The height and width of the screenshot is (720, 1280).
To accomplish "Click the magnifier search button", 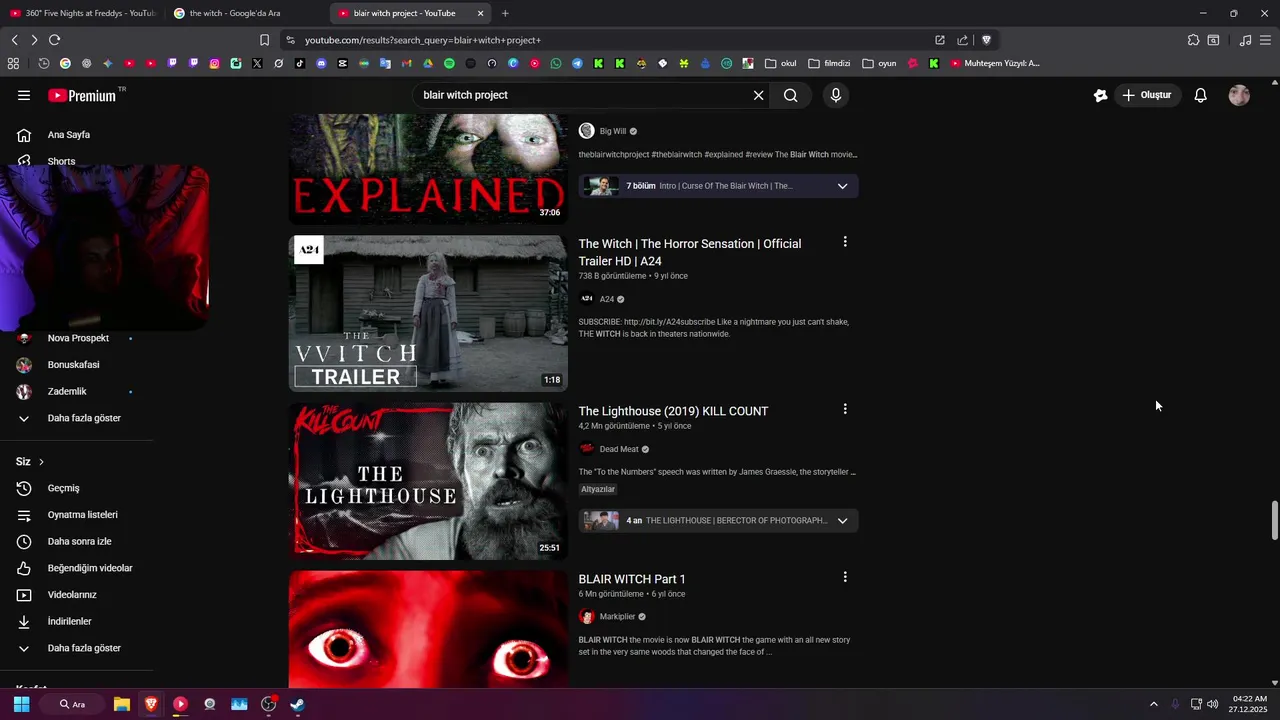I will pos(791,95).
